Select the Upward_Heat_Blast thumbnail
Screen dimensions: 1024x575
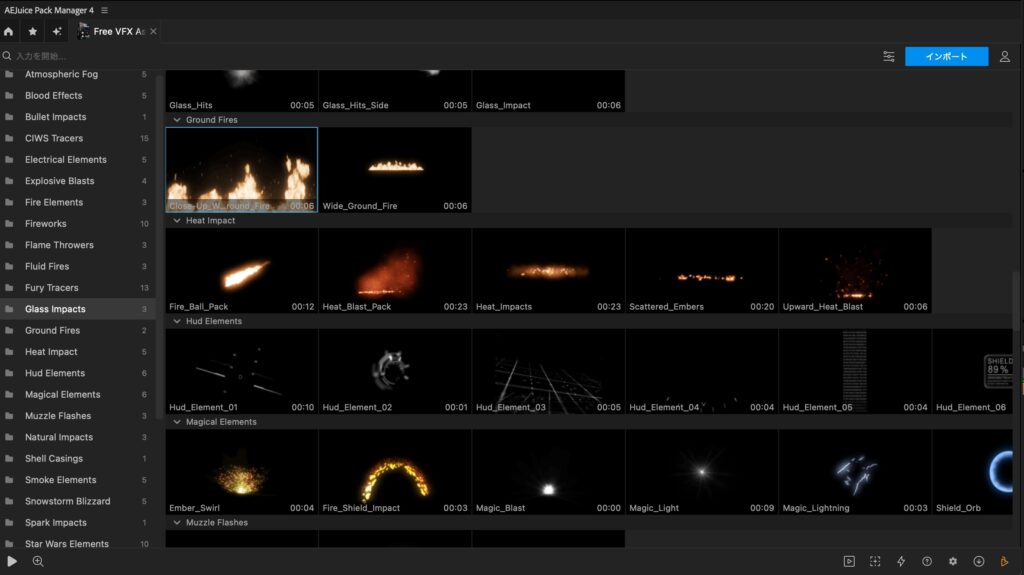pos(855,271)
